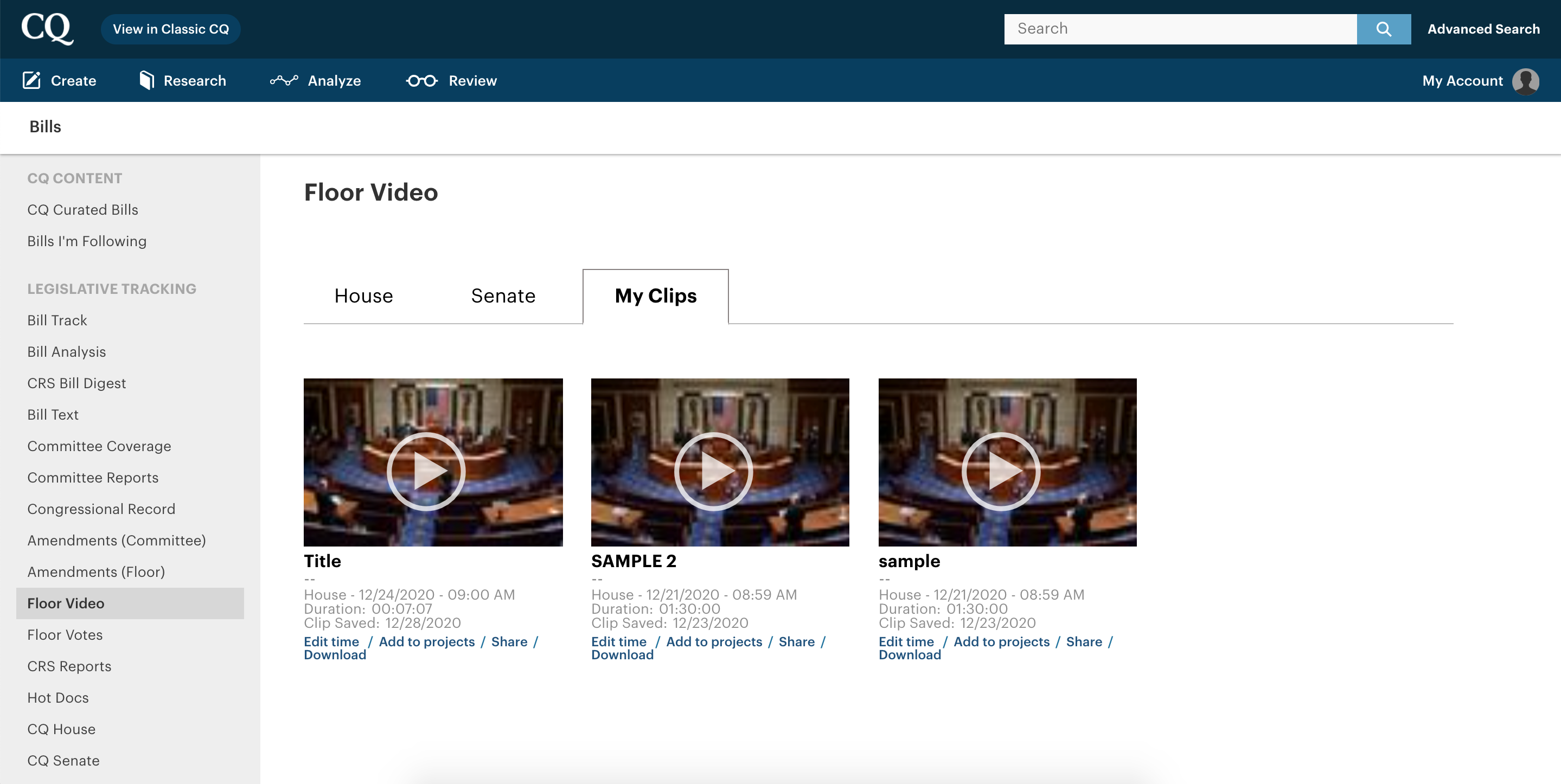Open the My Account avatar icon
Screen dimensions: 1561x784
point(1525,81)
